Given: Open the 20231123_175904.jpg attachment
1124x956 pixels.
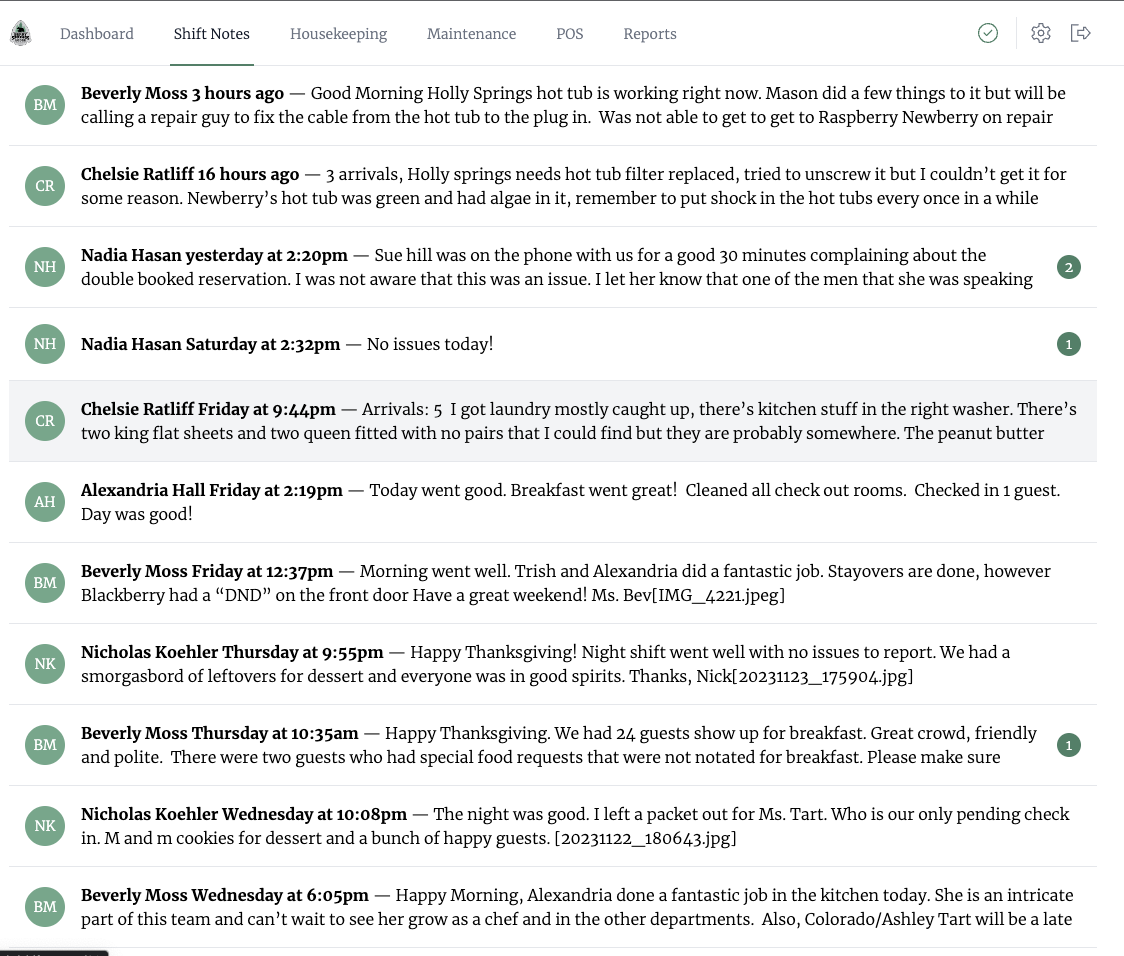Looking at the screenshot, I should [x=822, y=677].
